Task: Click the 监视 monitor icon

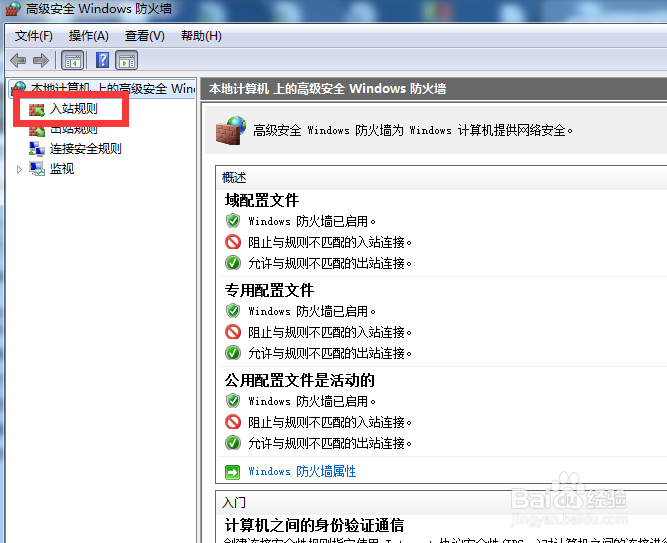Action: click(37, 169)
